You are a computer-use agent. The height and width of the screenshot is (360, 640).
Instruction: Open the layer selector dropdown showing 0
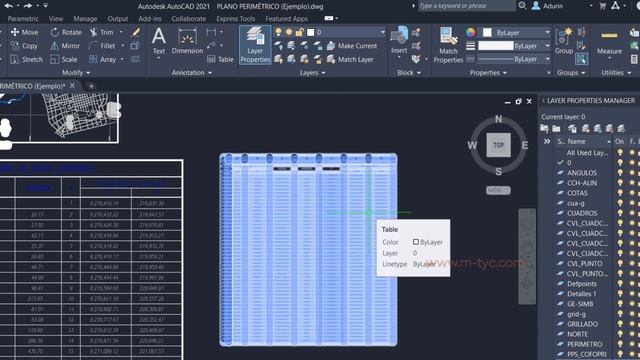click(330, 32)
